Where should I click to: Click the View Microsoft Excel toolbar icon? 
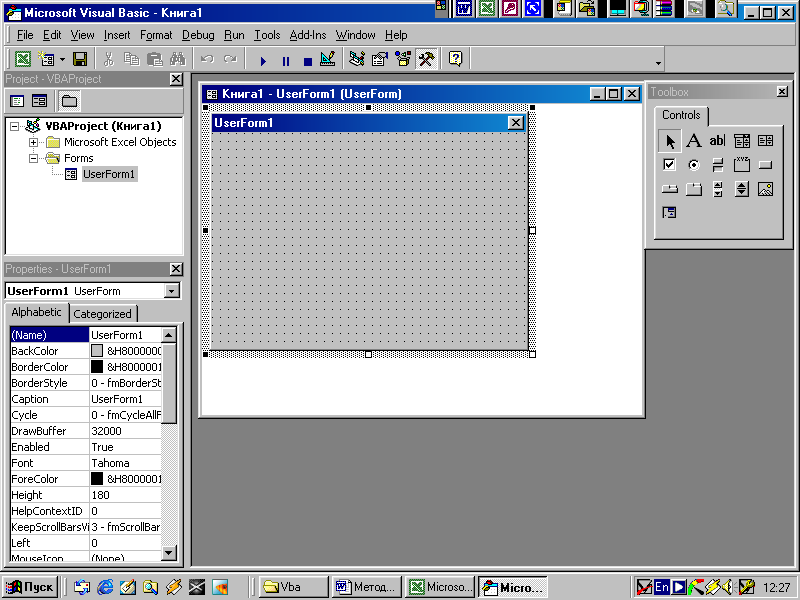[23, 59]
